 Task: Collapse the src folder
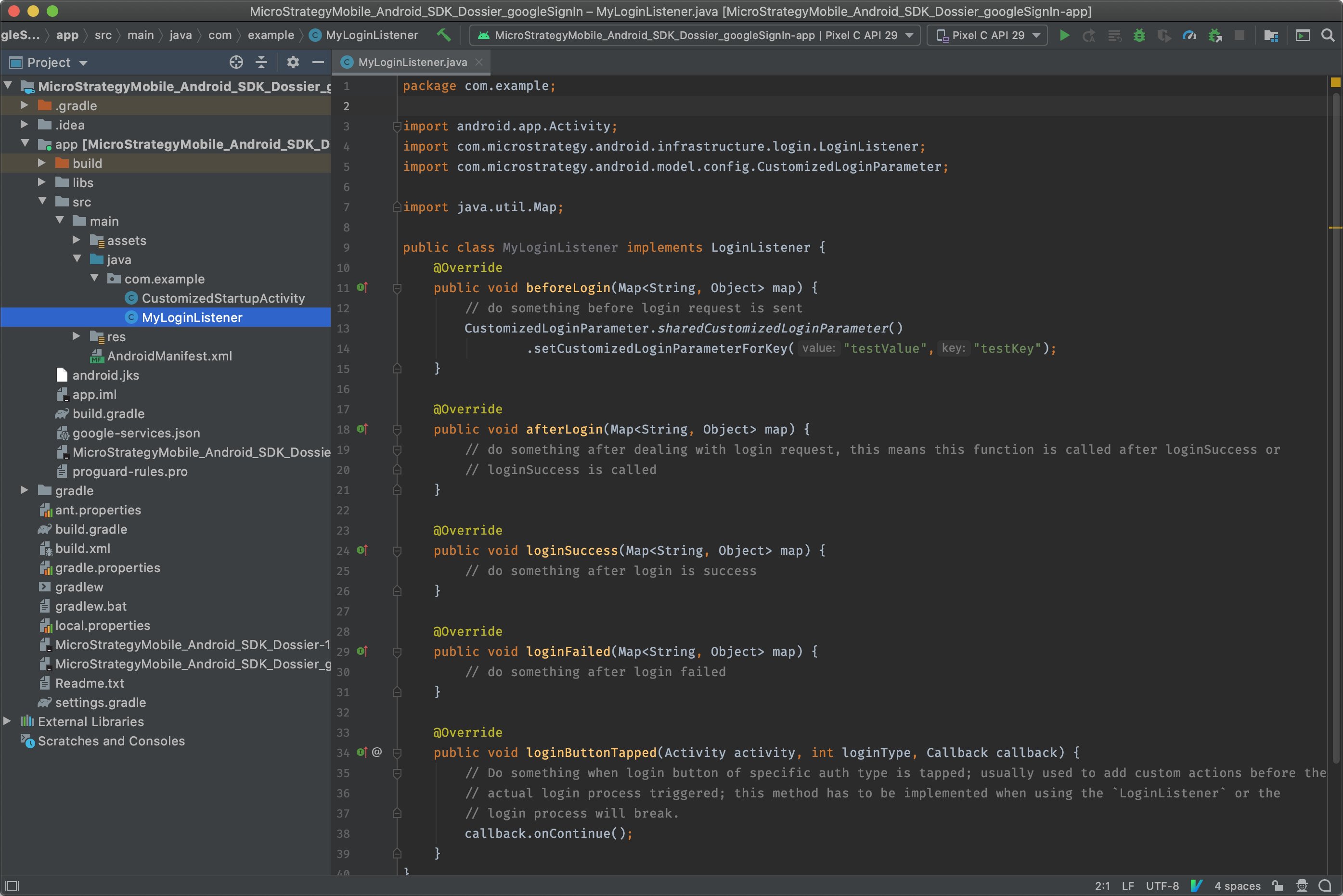click(x=42, y=201)
